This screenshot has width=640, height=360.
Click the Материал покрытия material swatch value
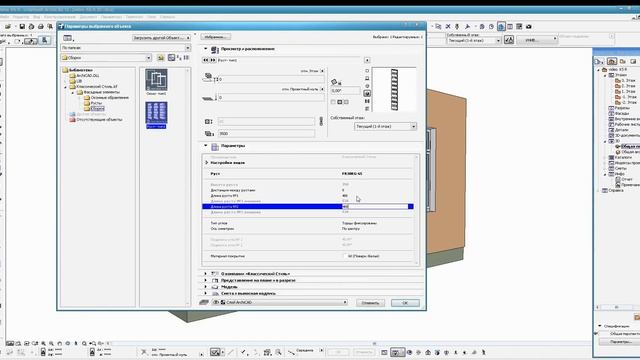[x=361, y=256]
